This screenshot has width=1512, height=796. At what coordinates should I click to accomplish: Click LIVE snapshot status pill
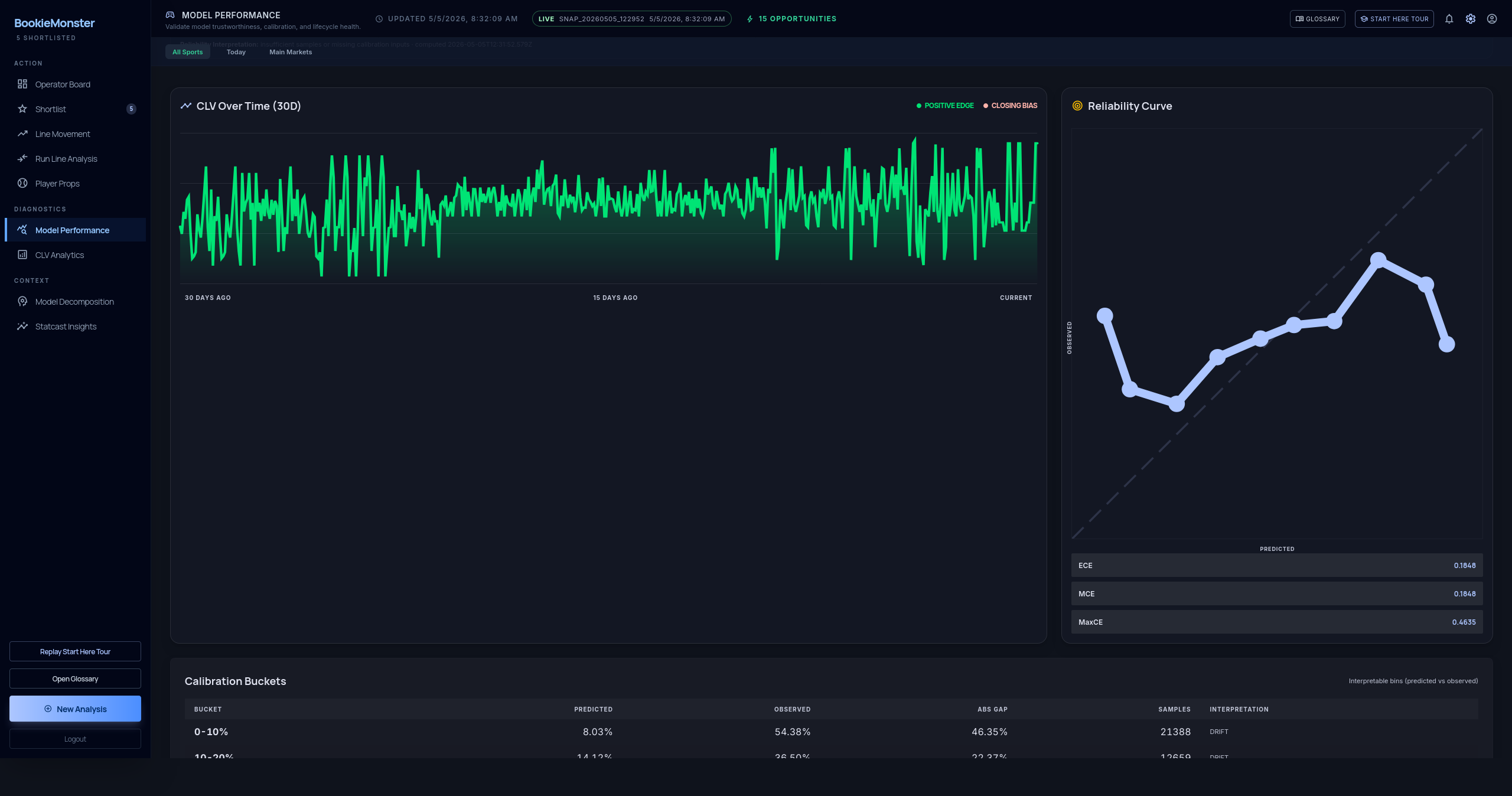click(631, 19)
